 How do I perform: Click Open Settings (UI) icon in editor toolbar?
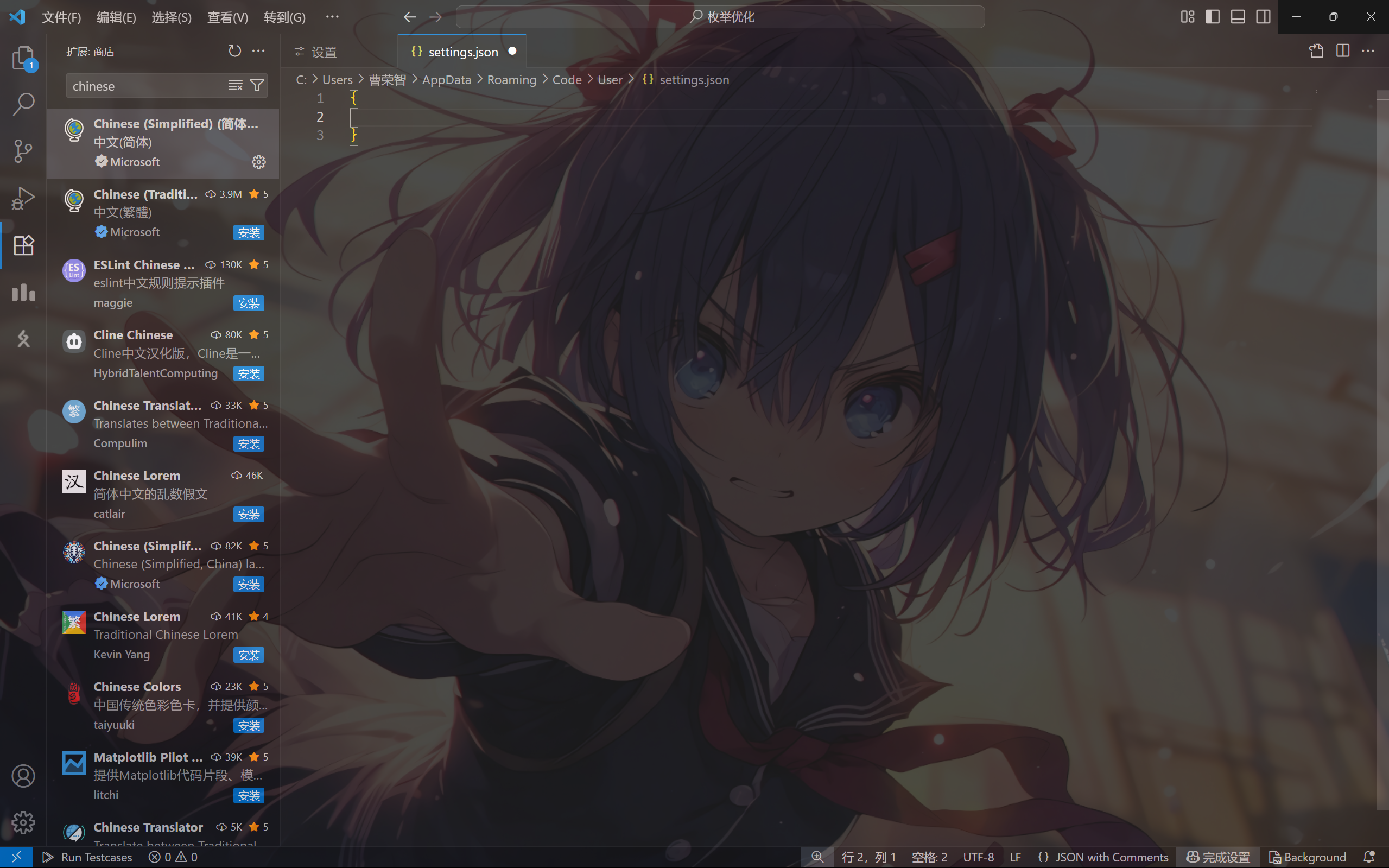tap(1316, 51)
